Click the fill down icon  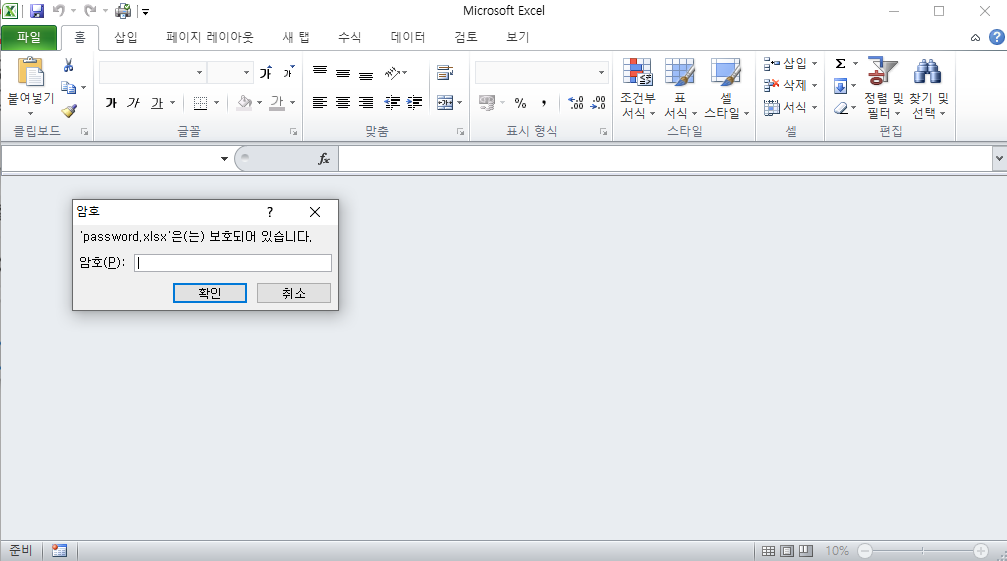pyautogui.click(x=840, y=85)
